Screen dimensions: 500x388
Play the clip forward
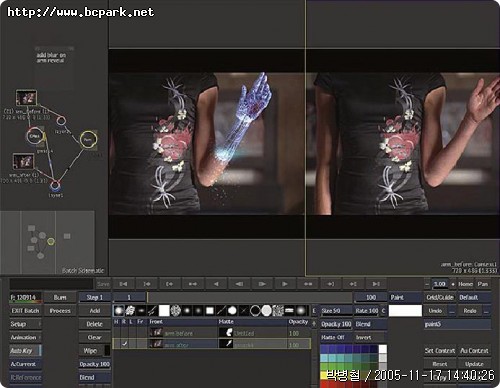point(285,284)
